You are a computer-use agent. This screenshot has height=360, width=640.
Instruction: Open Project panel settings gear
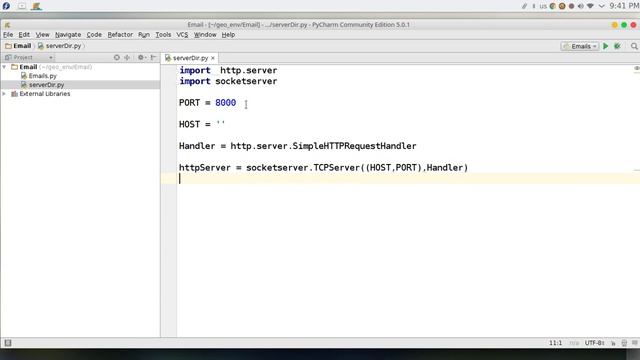pos(141,58)
